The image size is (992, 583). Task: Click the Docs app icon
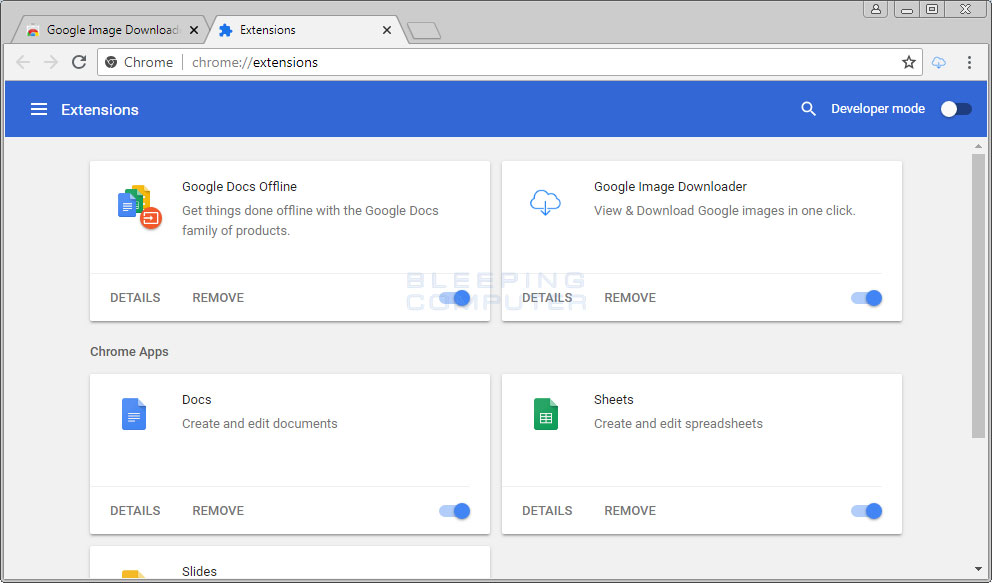133,414
